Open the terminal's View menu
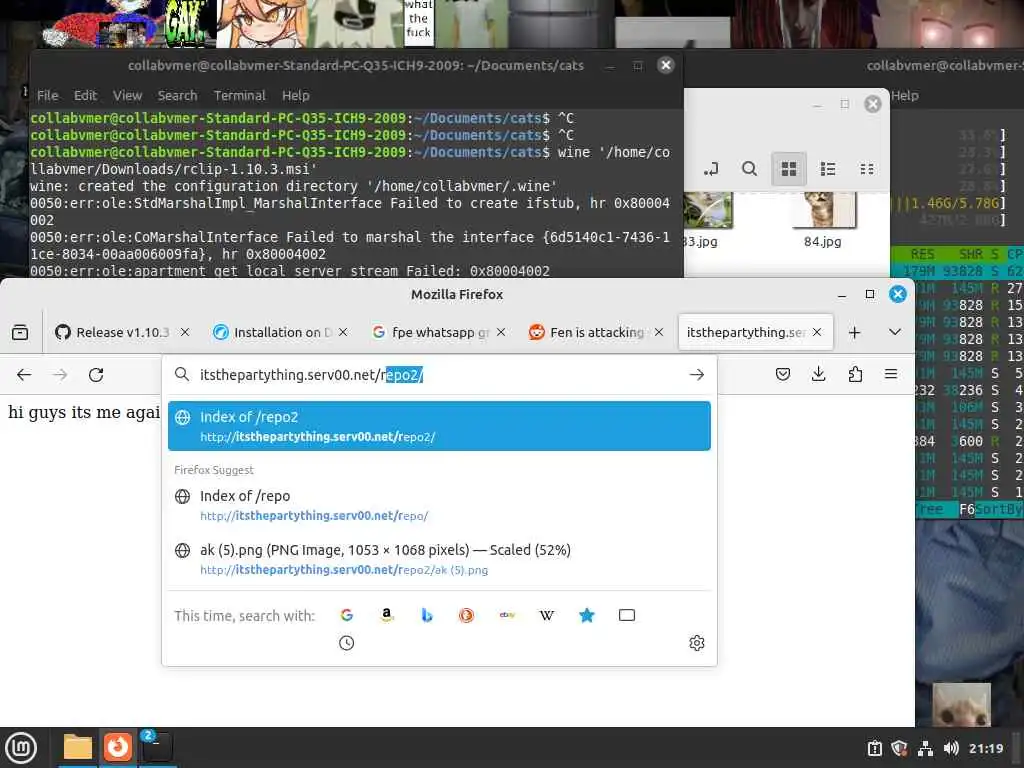 [x=127, y=95]
